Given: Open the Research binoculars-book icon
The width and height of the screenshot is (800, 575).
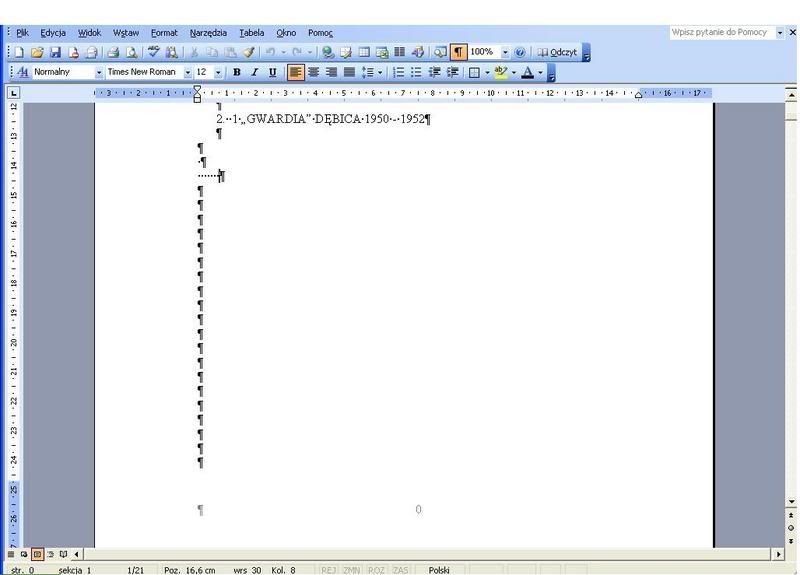Looking at the screenshot, I should tap(172, 52).
